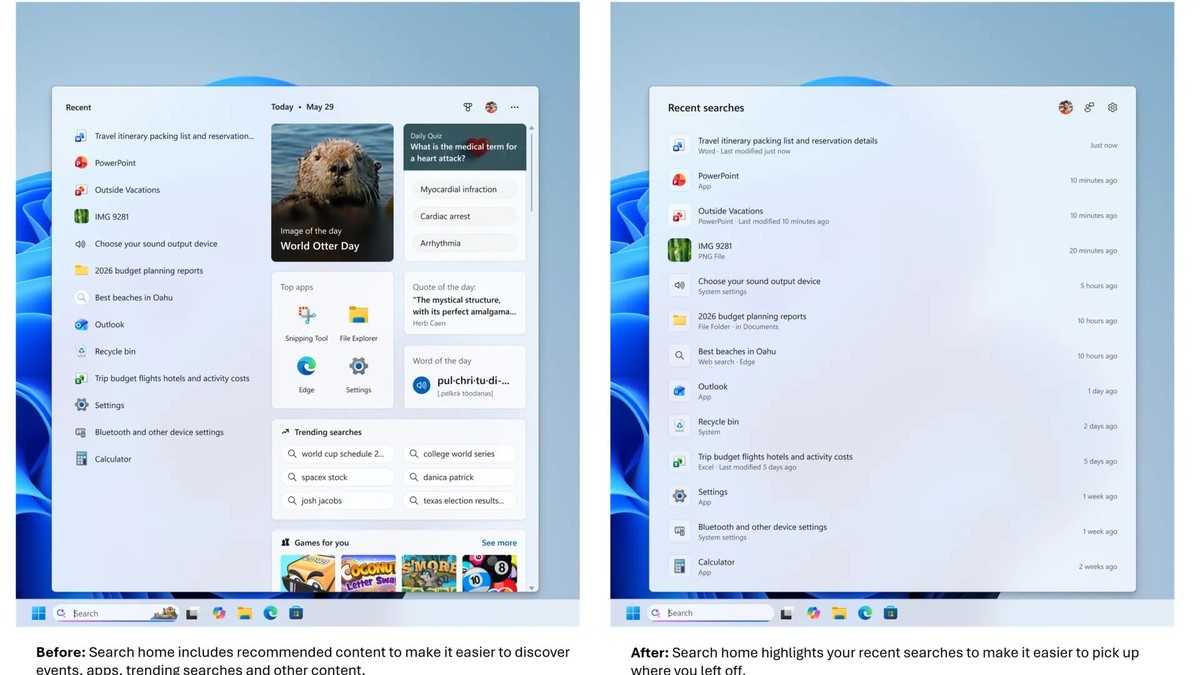Open settings gear in Recent searches panel
This screenshot has width=1200, height=675.
pyautogui.click(x=1113, y=107)
